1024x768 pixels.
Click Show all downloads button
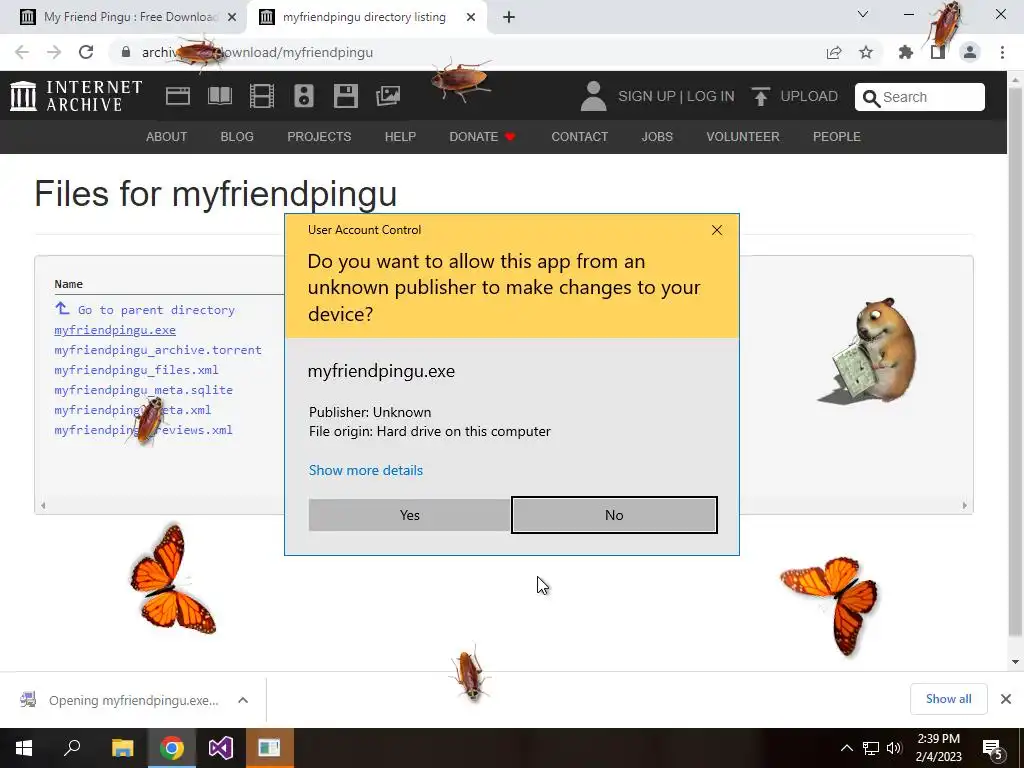click(948, 699)
